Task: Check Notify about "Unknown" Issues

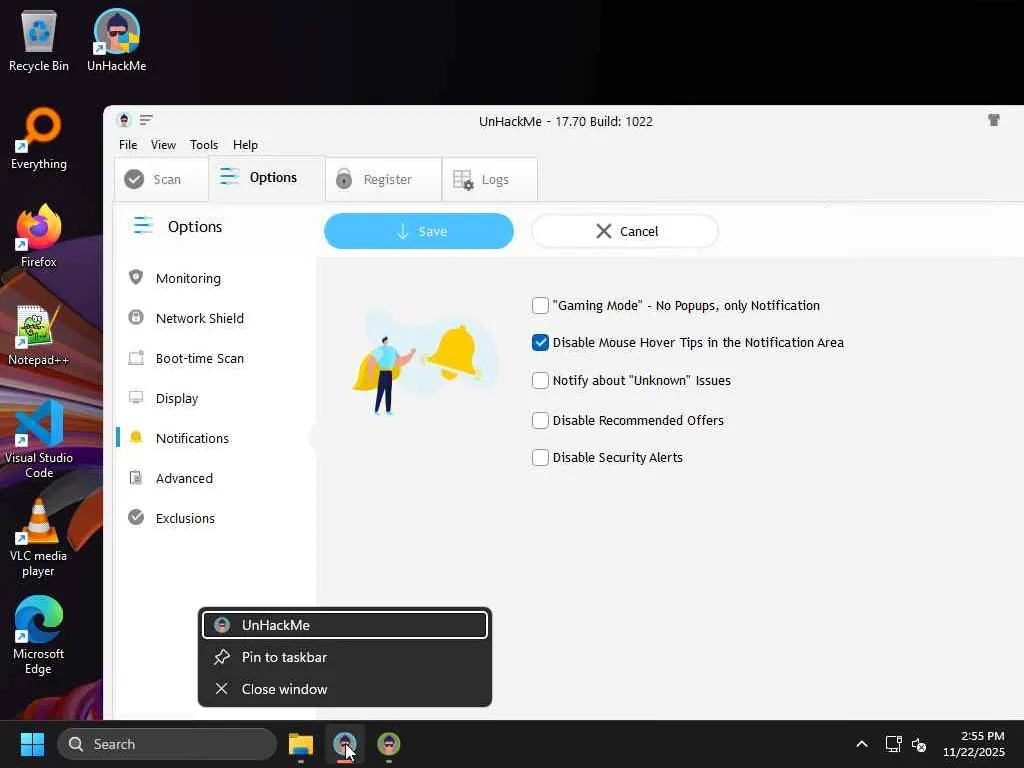Action: (540, 380)
